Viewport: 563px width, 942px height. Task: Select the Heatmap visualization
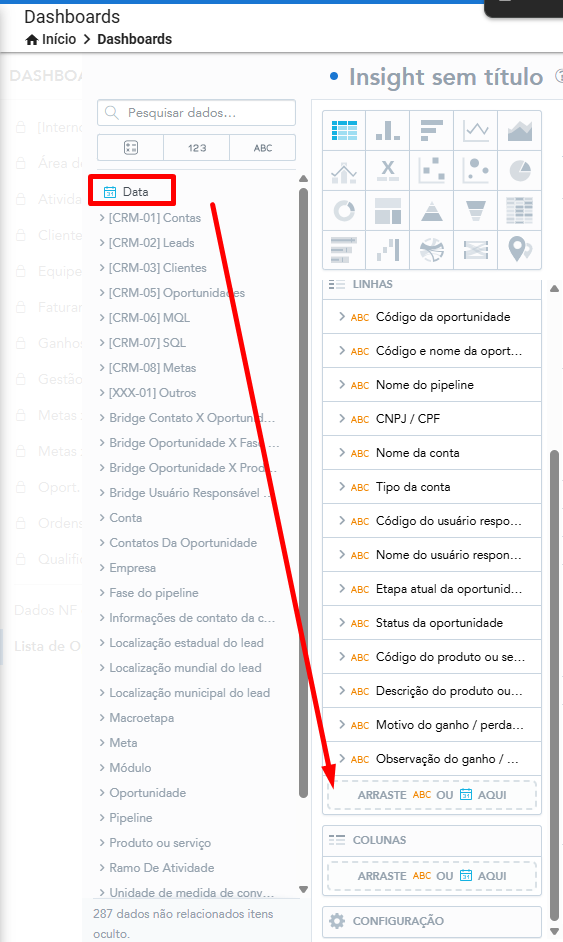click(520, 210)
